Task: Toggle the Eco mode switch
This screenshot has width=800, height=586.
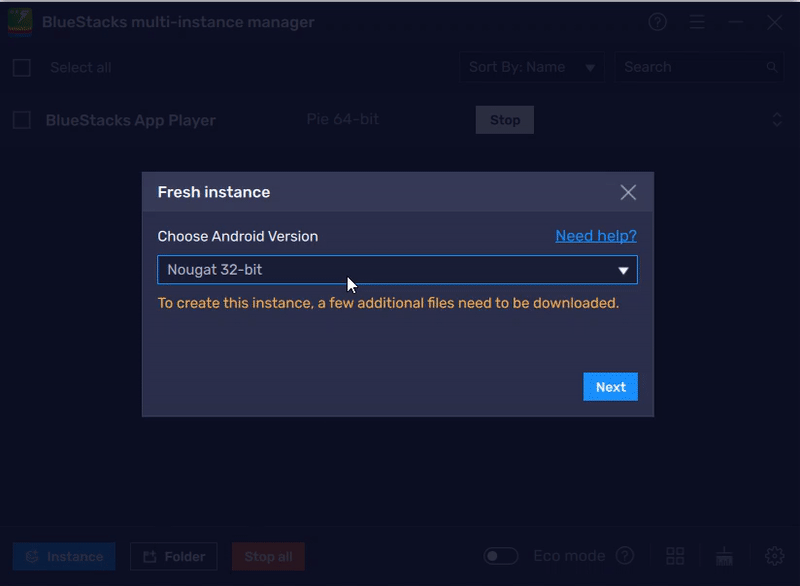Action: click(501, 556)
